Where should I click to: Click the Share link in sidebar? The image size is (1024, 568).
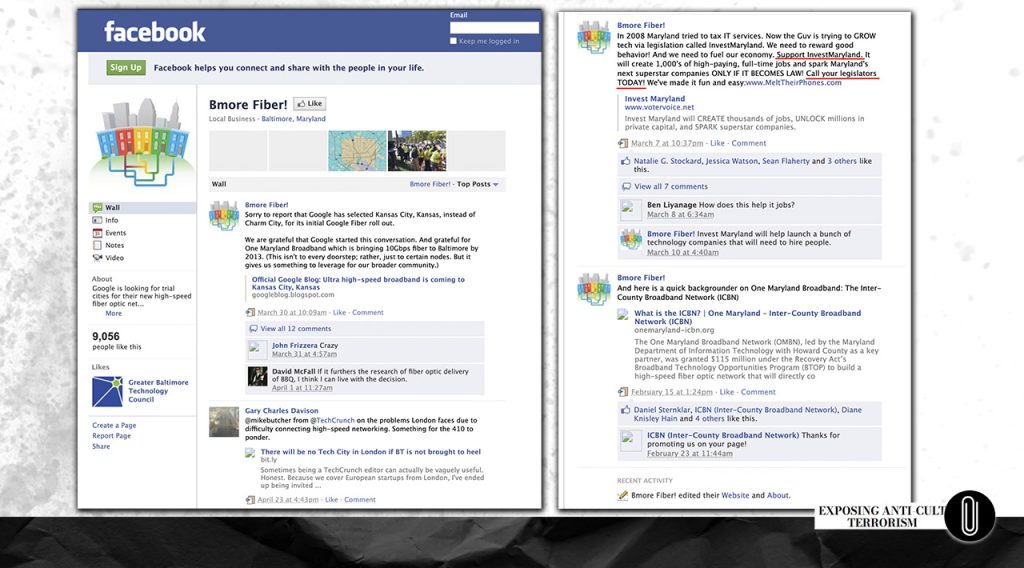click(x=101, y=447)
